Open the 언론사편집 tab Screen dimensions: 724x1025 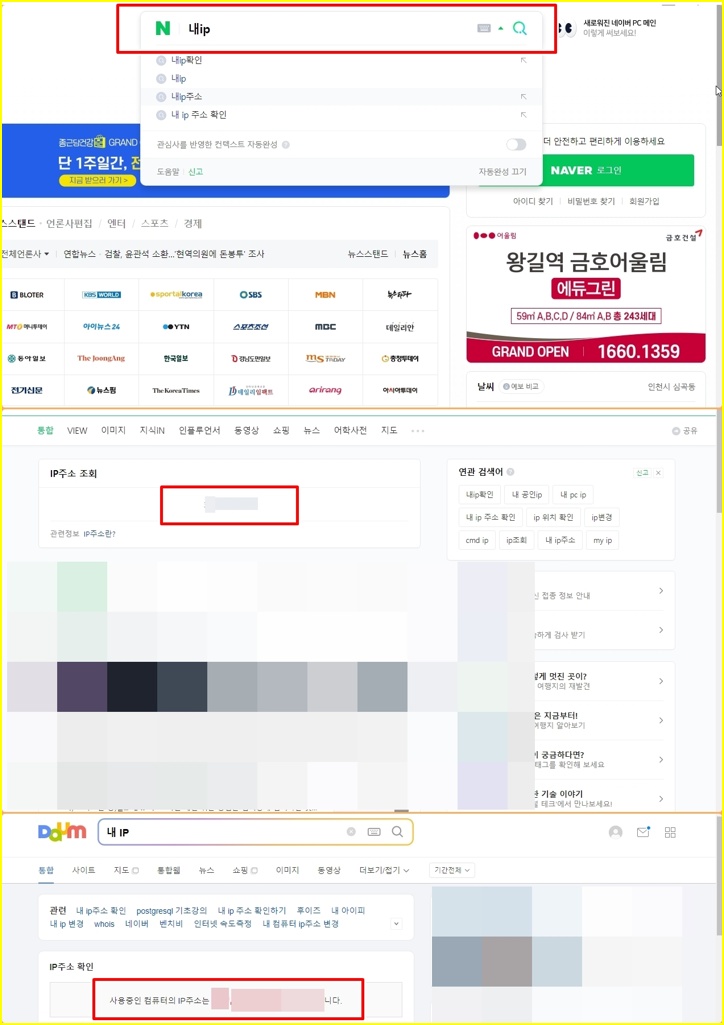pos(69,224)
